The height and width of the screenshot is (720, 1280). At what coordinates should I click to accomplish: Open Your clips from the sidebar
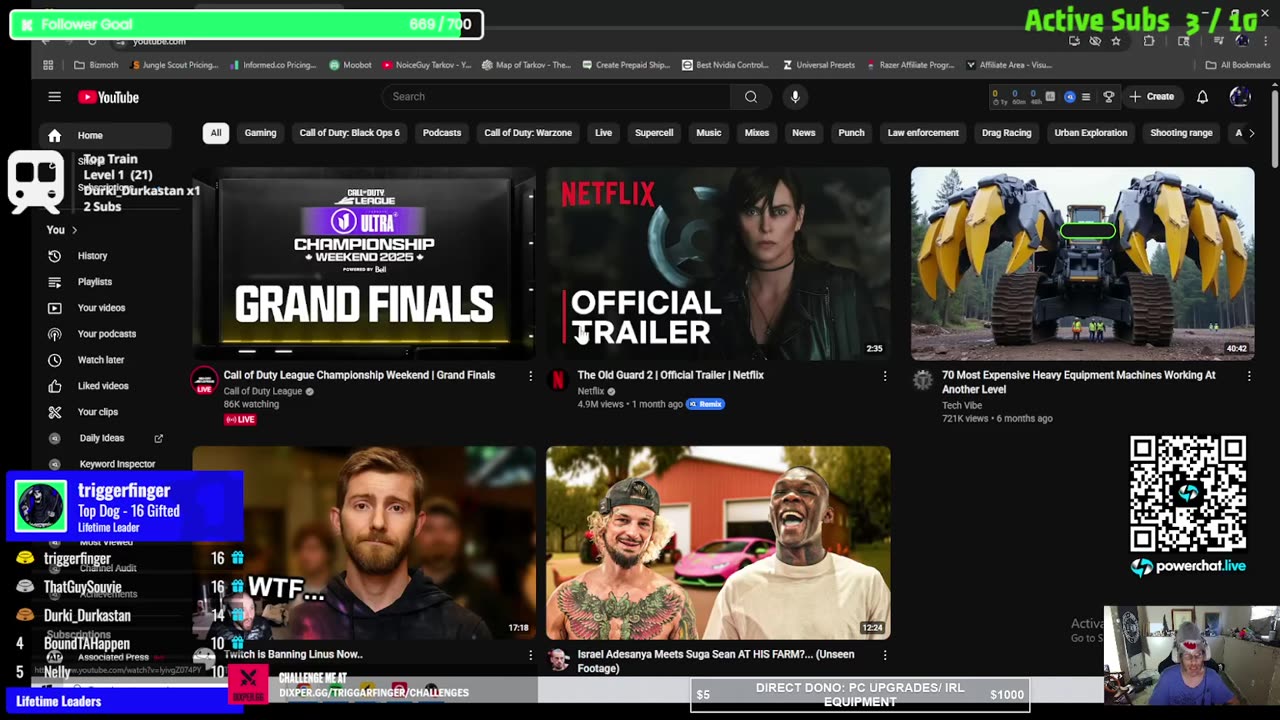100,412
